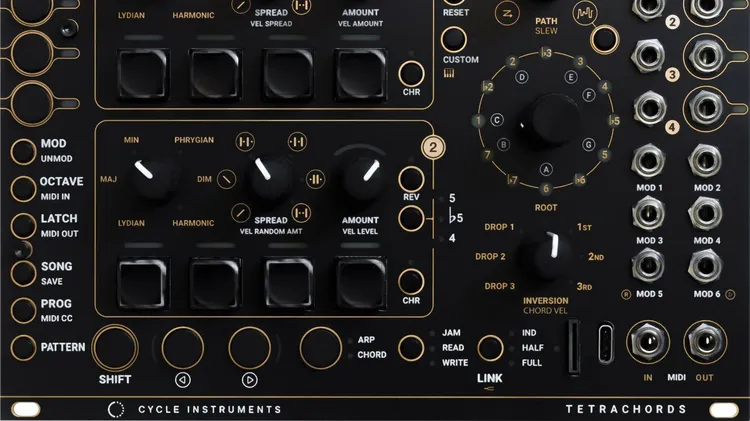Select the diagonal-line spread icon beside DIM
This screenshot has width=750, height=421.
pyautogui.click(x=226, y=179)
